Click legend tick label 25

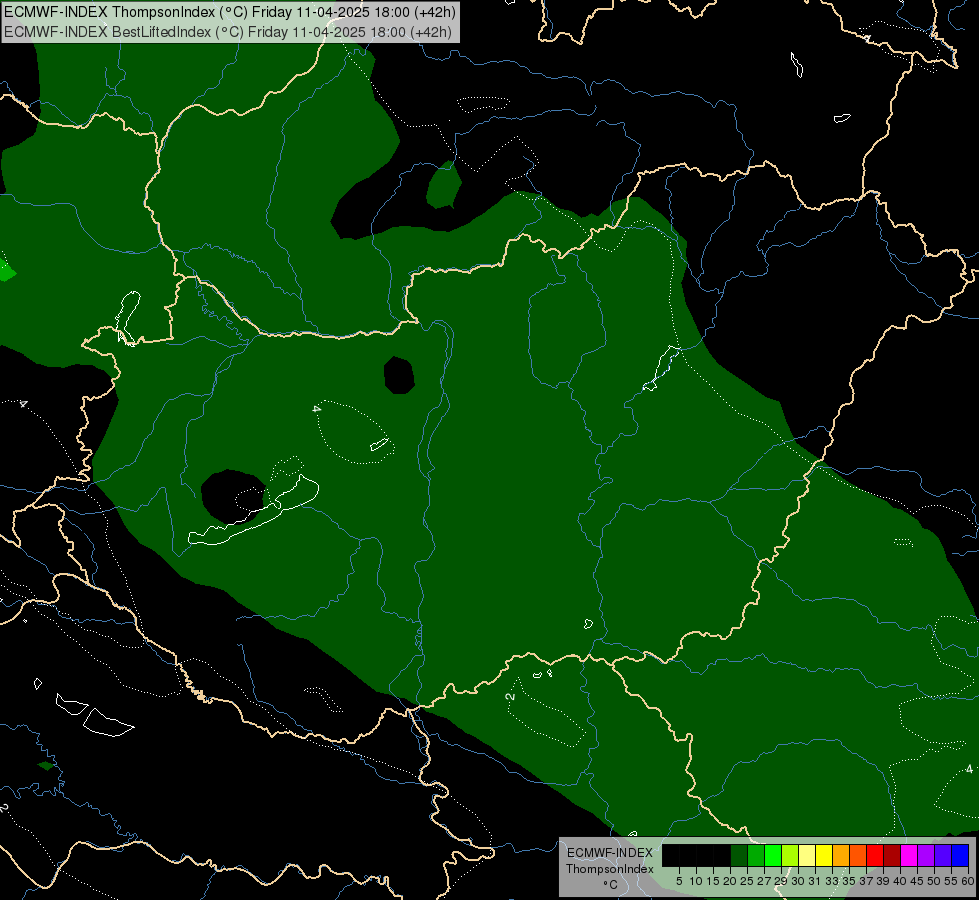[x=747, y=881]
